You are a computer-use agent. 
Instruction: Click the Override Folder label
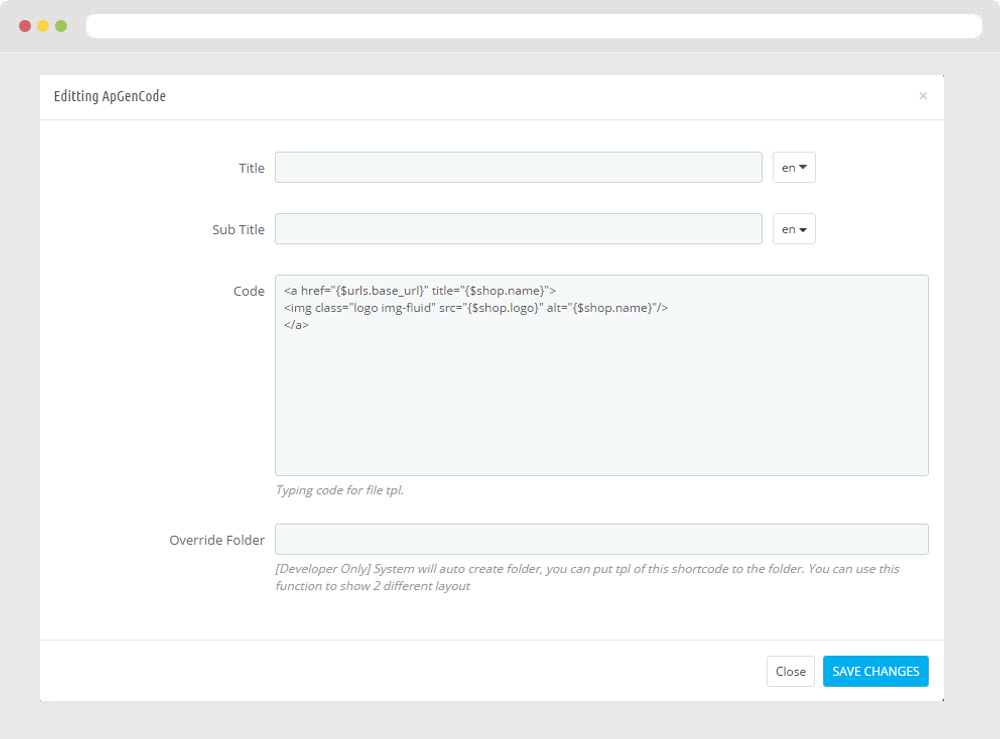point(217,540)
